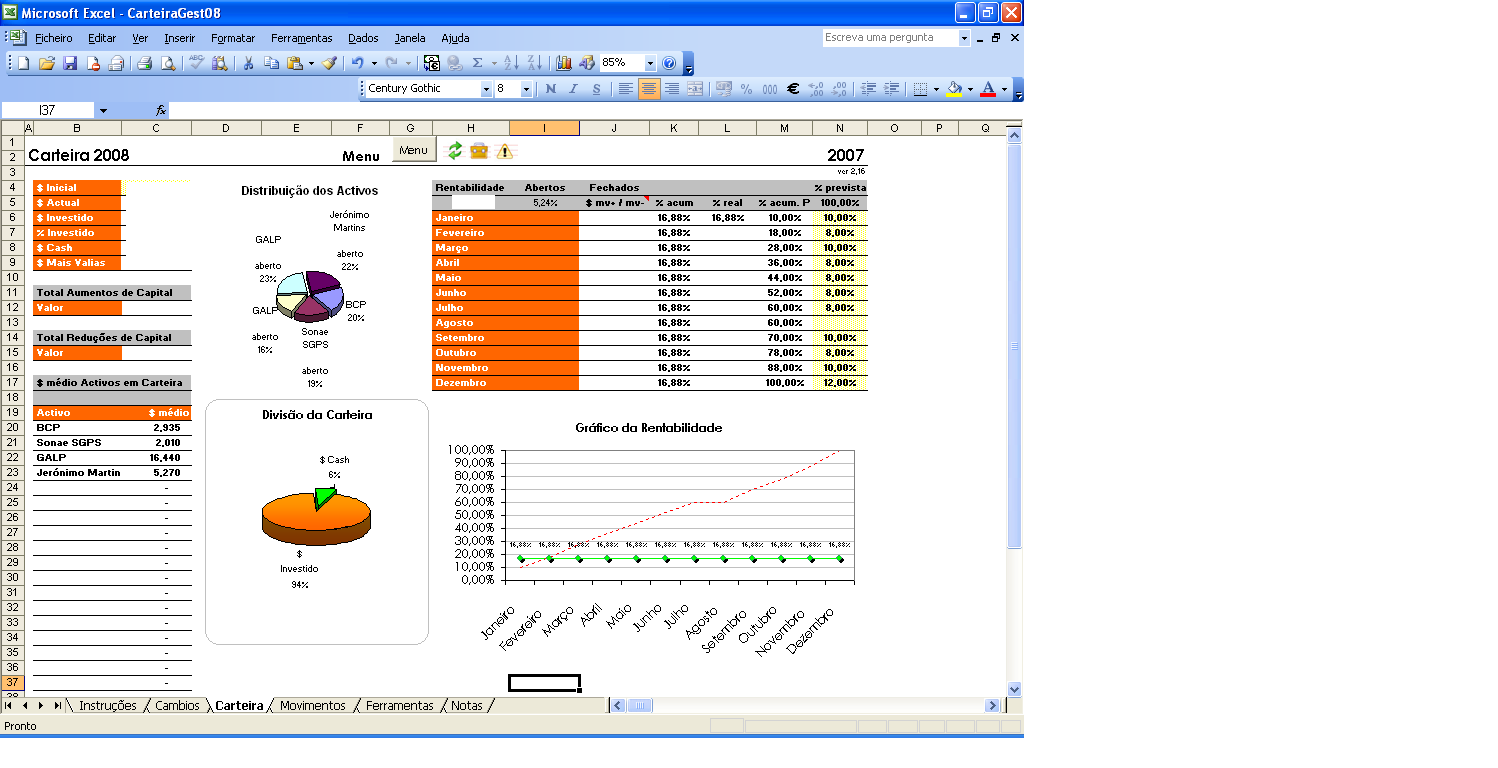The image size is (1498, 768).
Task: Click the Increase Decimal icon
Action: [816, 89]
